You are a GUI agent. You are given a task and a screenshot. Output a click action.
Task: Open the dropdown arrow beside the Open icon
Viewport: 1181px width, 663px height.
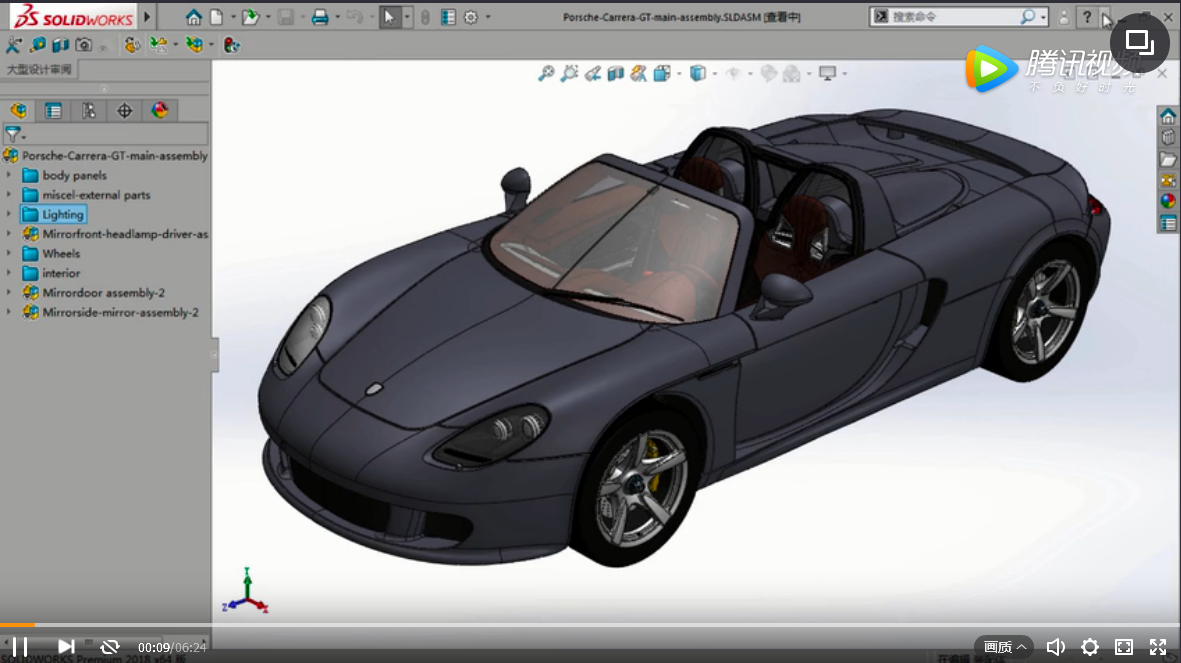pyautogui.click(x=267, y=17)
